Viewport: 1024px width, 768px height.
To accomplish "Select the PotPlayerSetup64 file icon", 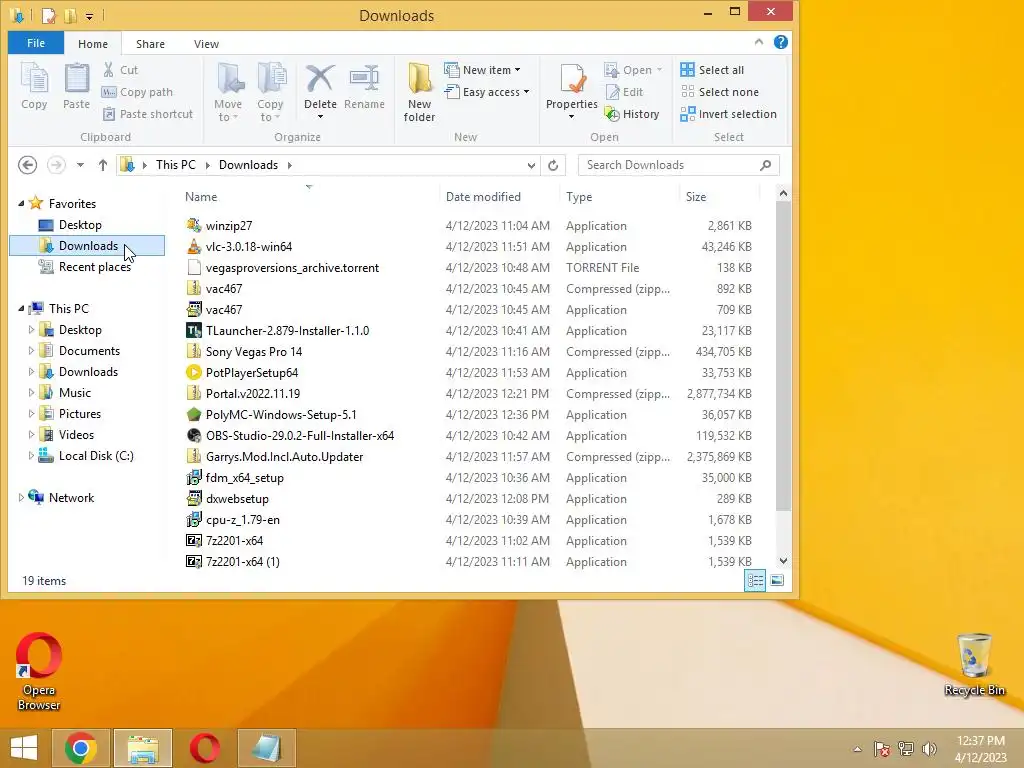I will (194, 373).
